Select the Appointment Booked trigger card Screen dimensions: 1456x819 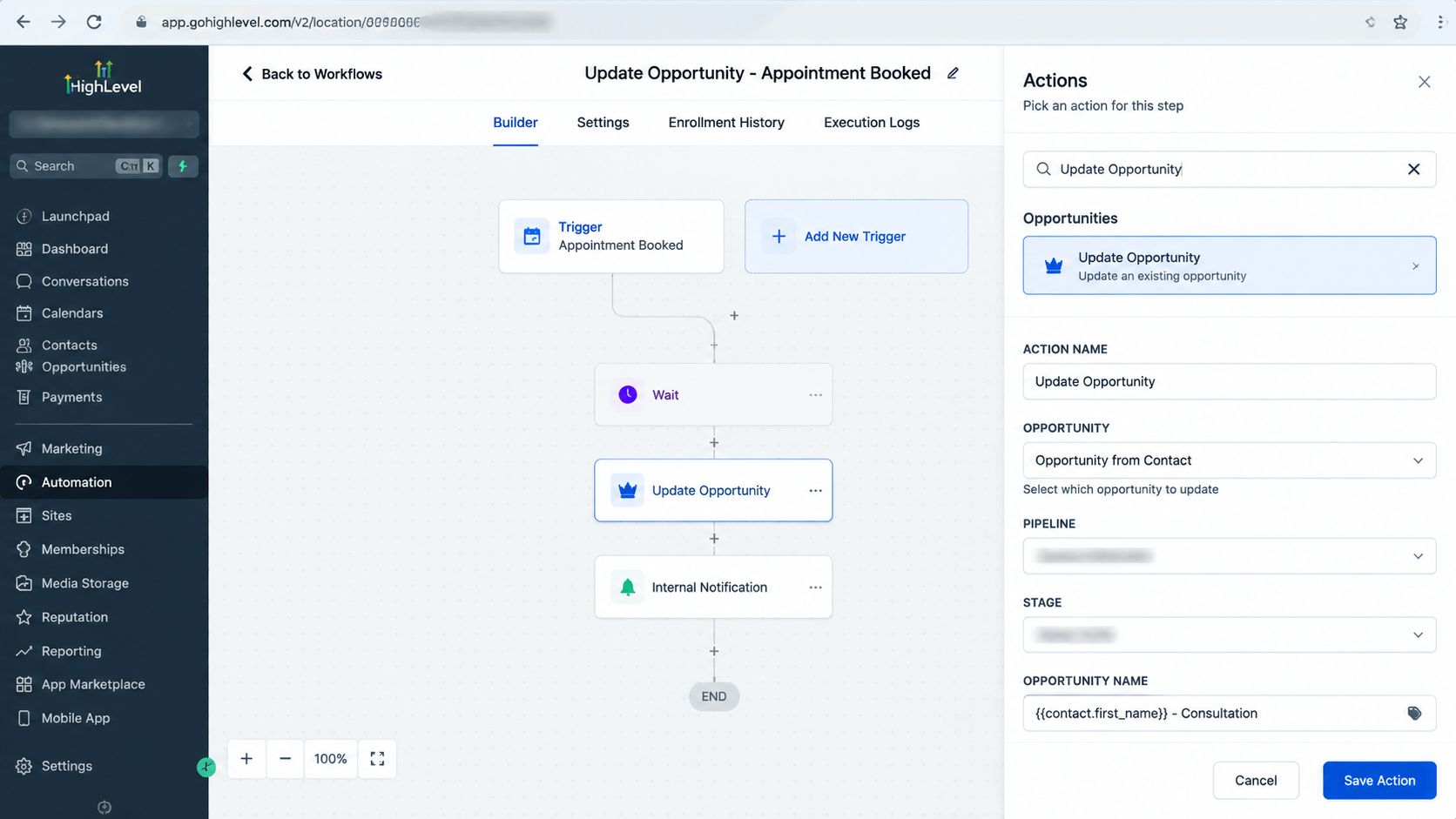[x=611, y=236]
